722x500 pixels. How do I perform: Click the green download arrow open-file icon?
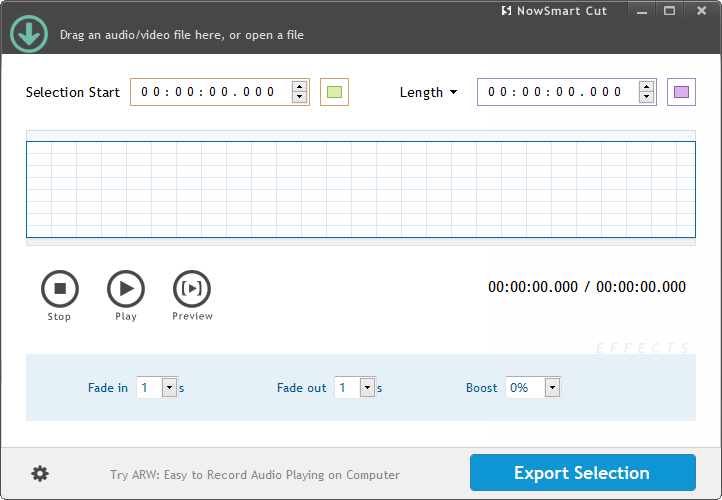[29, 34]
